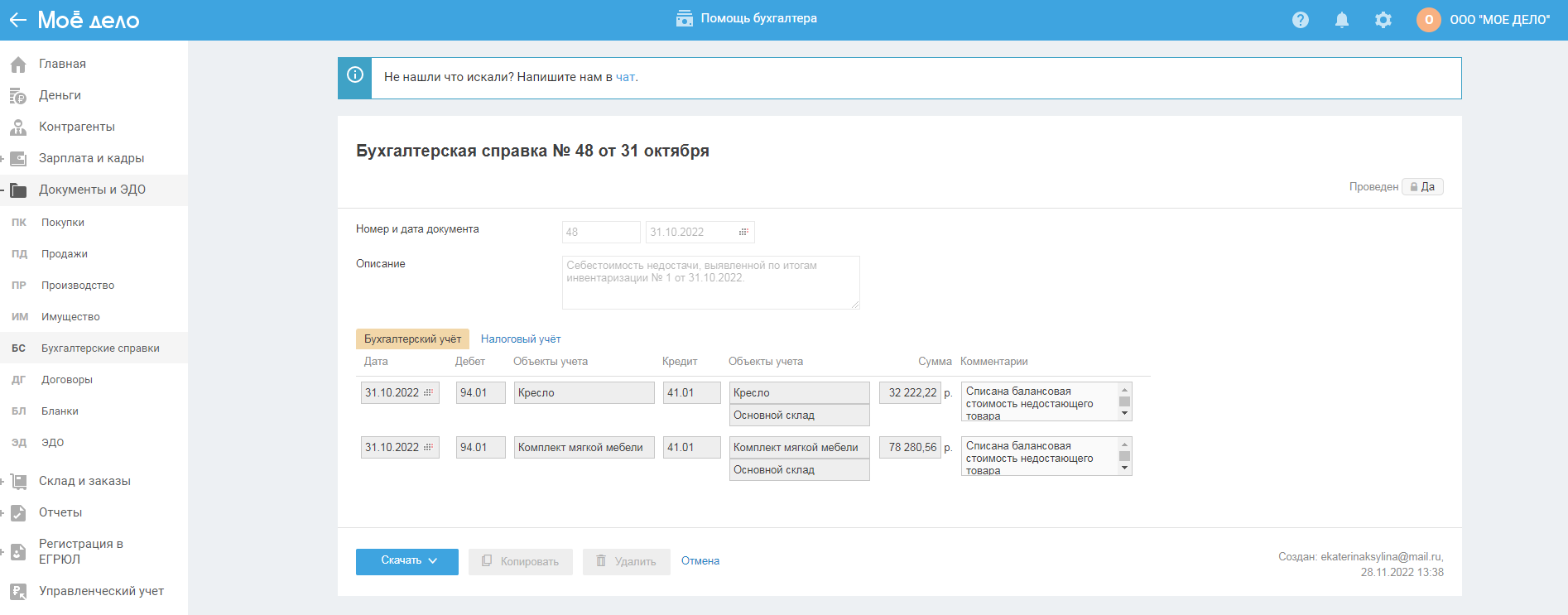
Task: Open Бланки in the sidebar
Action: [x=60, y=411]
